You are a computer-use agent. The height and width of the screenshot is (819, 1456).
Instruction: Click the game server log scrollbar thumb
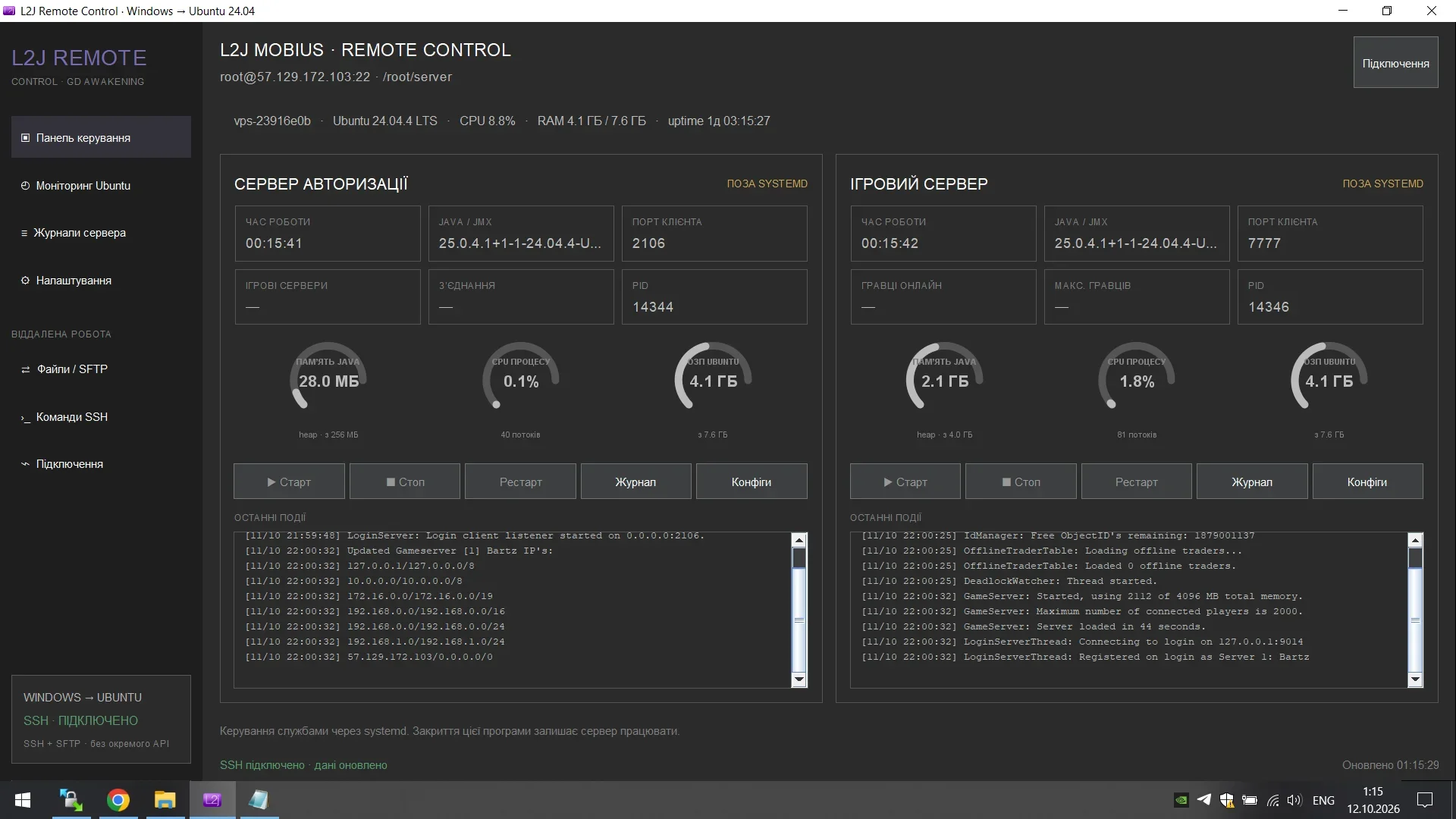1415,558
